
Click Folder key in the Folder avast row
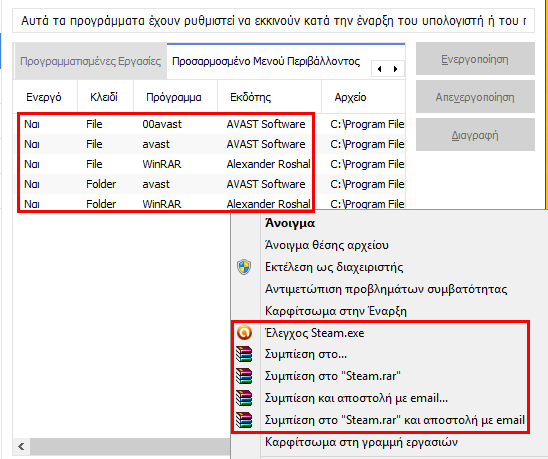(101, 184)
